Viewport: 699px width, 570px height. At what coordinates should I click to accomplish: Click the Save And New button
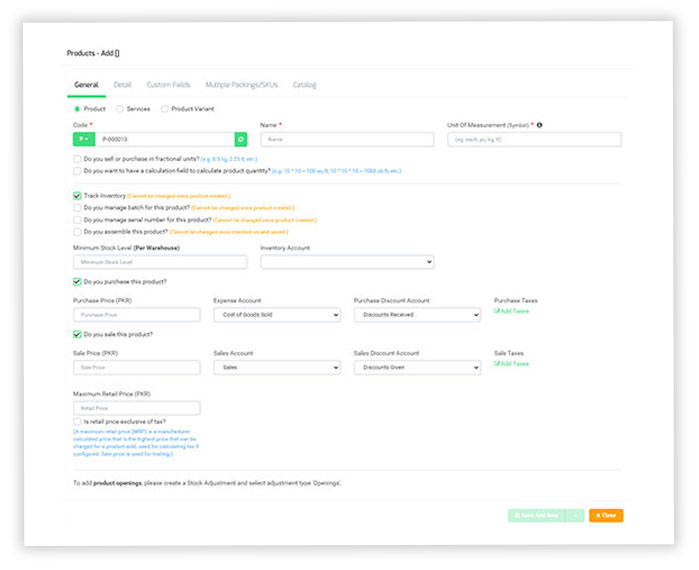pyautogui.click(x=535, y=516)
